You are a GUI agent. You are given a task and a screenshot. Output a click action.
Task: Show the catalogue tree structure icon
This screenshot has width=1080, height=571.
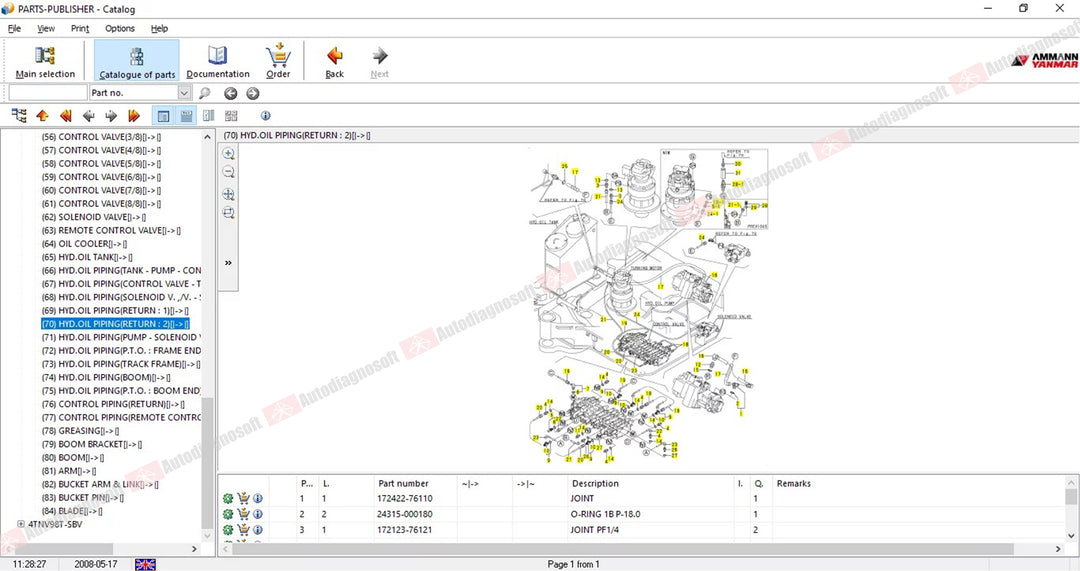click(19, 116)
